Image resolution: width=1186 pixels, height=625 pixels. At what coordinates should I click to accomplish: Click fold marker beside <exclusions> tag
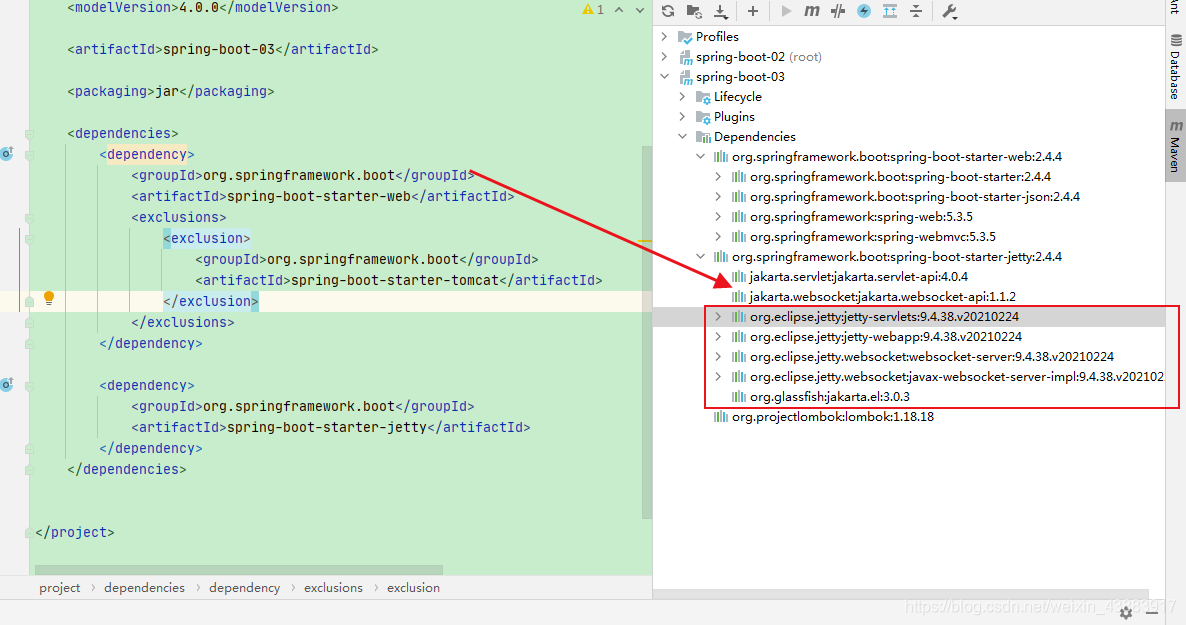(29, 218)
